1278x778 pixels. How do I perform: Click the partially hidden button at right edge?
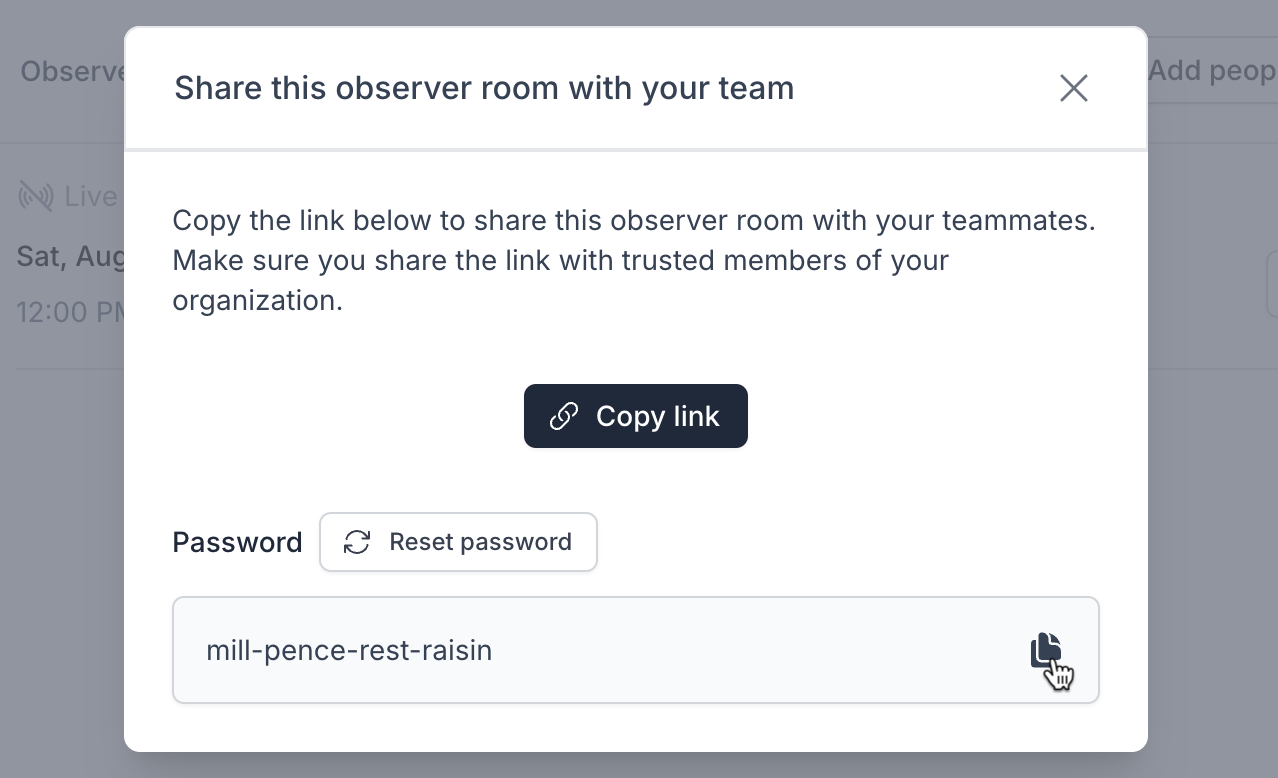coord(1272,284)
